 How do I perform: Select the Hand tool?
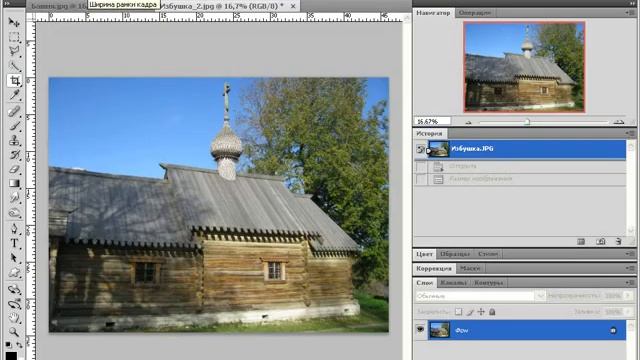point(14,318)
